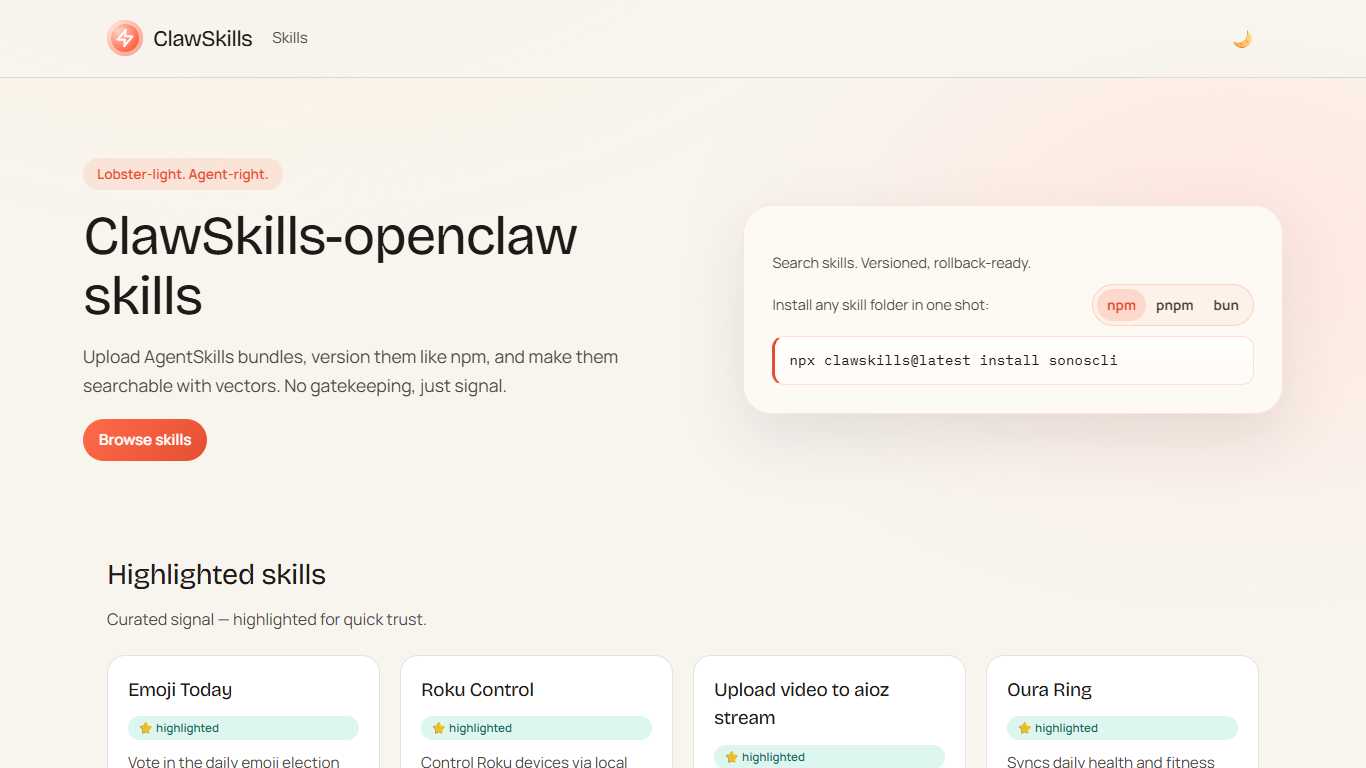The height and width of the screenshot is (768, 1366).
Task: Click the star icon on aioz stream badge
Action: 731,758
